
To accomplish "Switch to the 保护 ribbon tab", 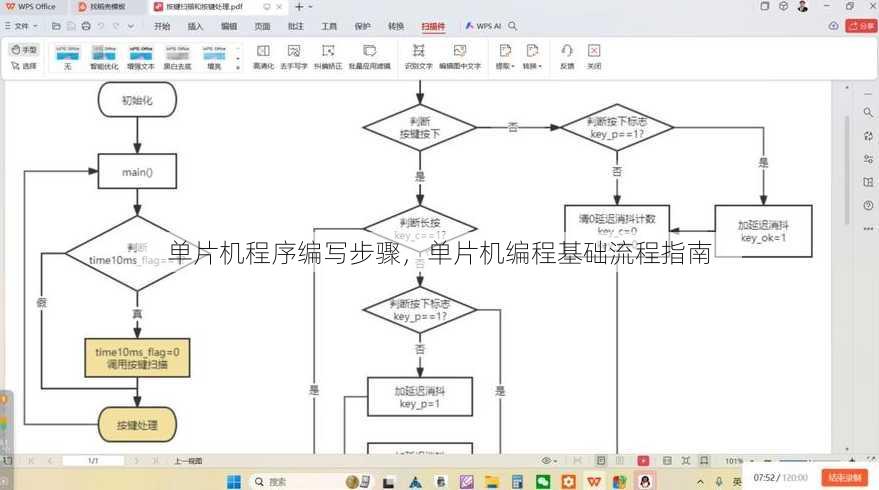I will click(363, 26).
